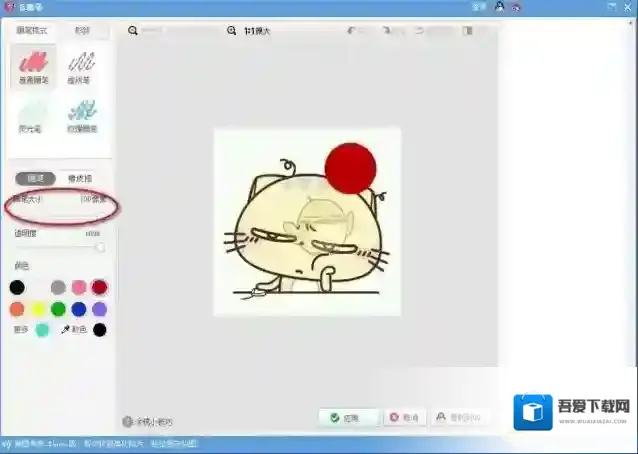Click the Cancel button with red icon

(404, 417)
